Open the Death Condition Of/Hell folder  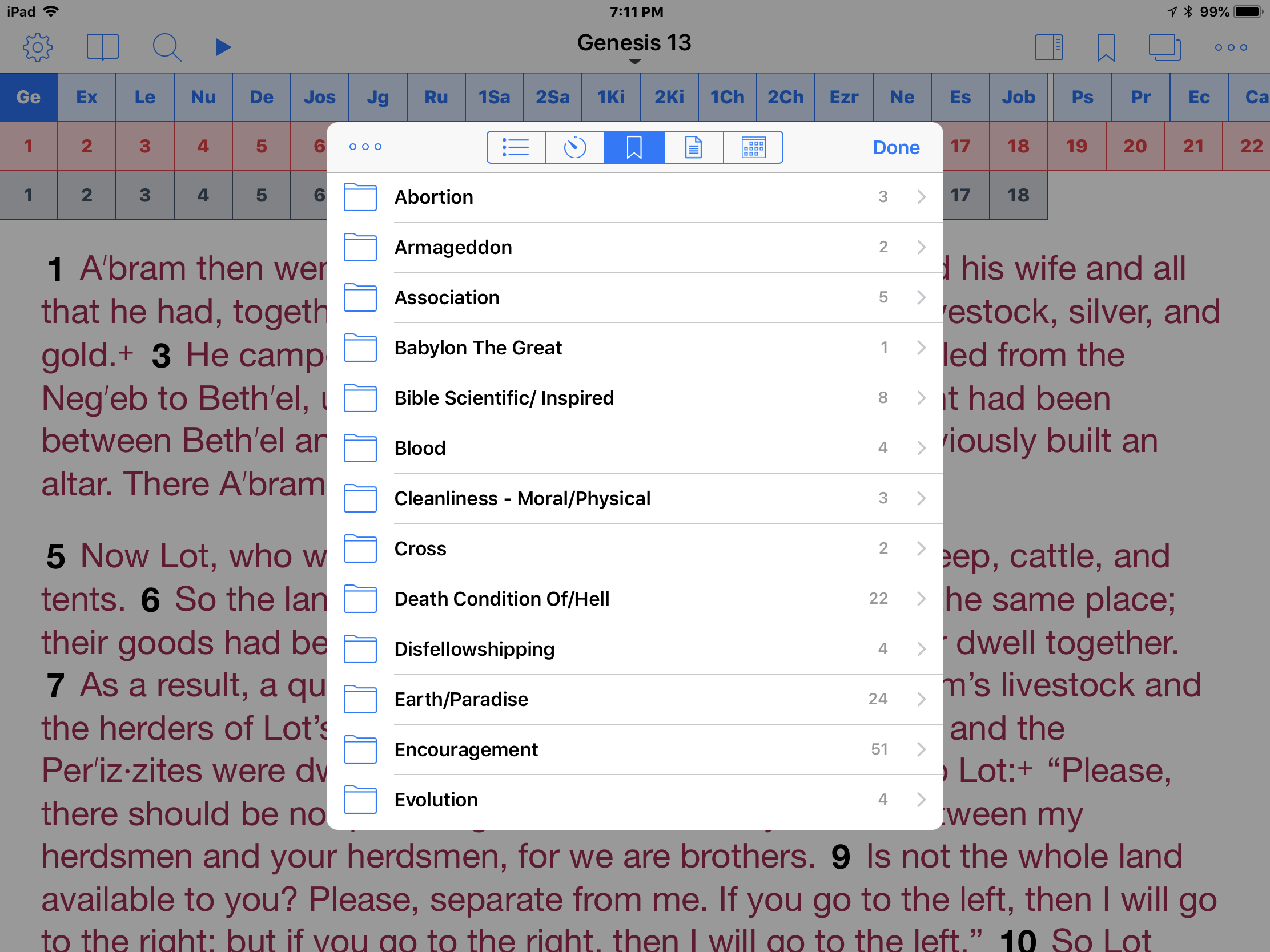pos(502,599)
